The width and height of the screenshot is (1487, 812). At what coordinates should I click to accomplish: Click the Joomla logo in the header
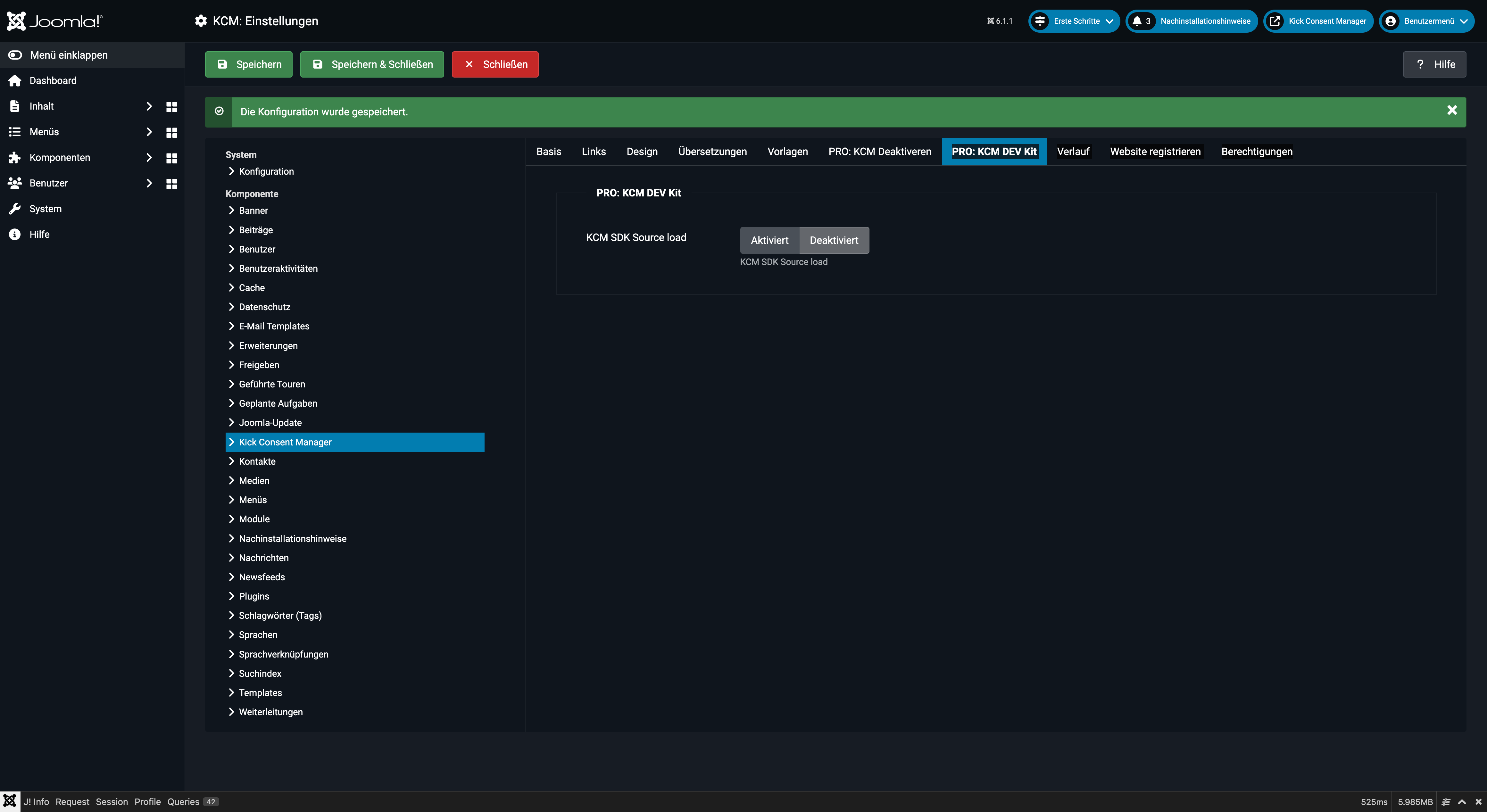click(x=55, y=21)
